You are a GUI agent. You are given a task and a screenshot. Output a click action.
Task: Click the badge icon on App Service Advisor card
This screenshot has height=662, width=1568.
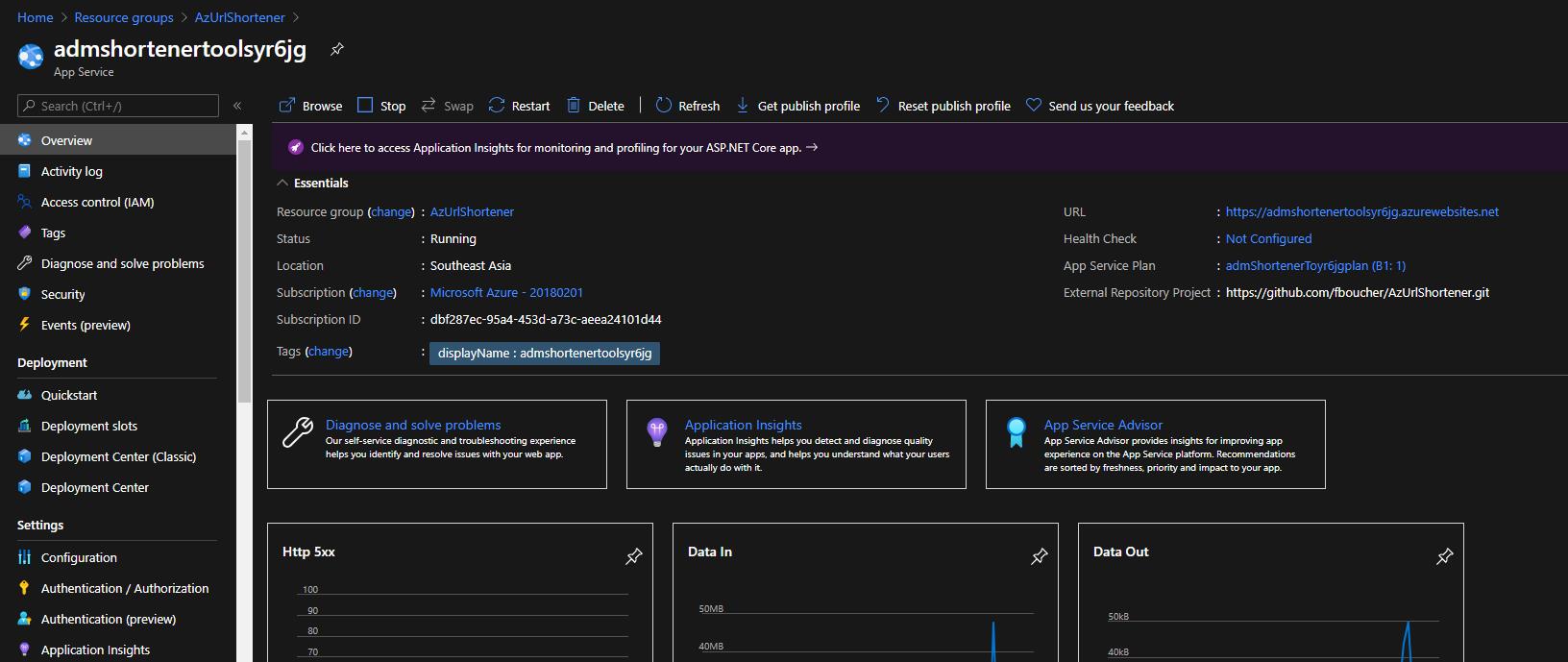1016,432
